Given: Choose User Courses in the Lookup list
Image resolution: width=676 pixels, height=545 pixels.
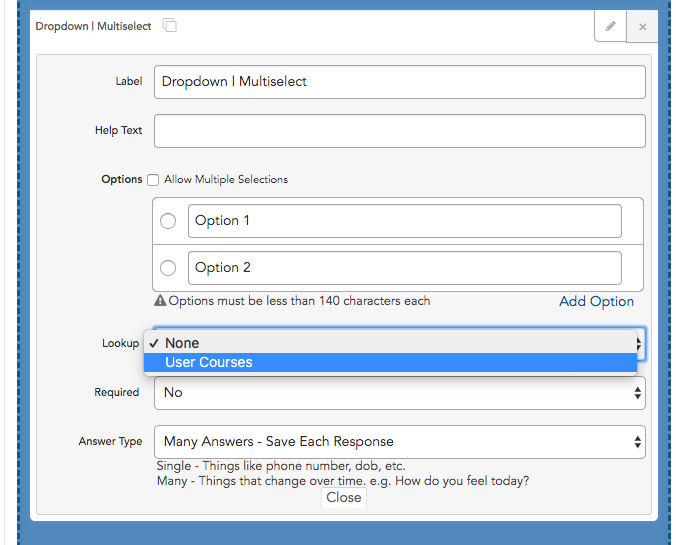Looking at the screenshot, I should click(391, 362).
